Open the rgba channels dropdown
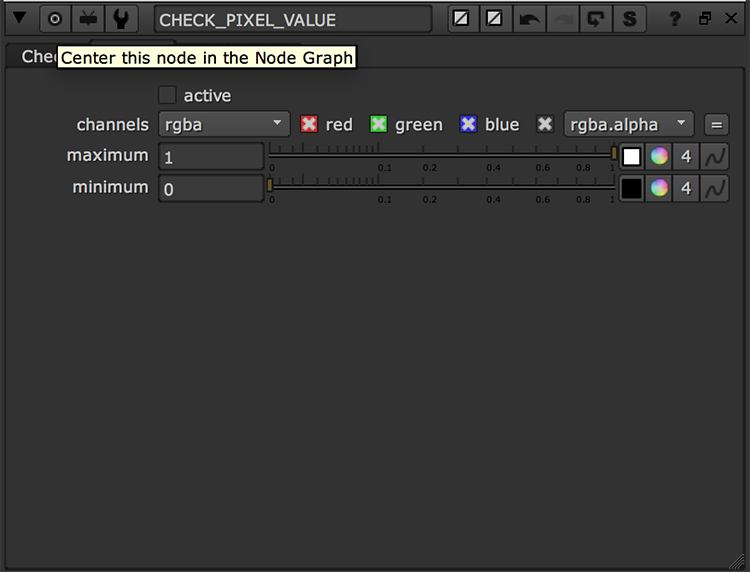The height and width of the screenshot is (572, 750). click(224, 125)
